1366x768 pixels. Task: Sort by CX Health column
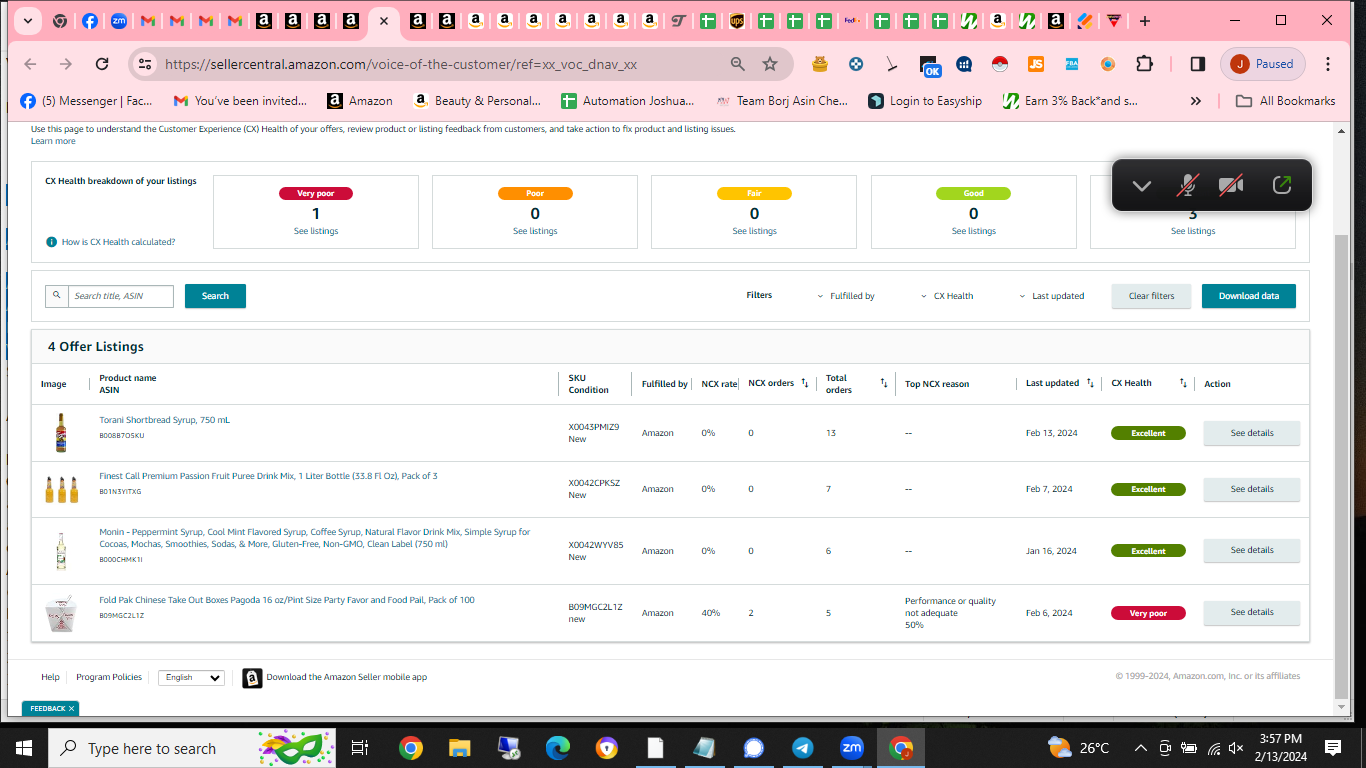tap(1183, 383)
